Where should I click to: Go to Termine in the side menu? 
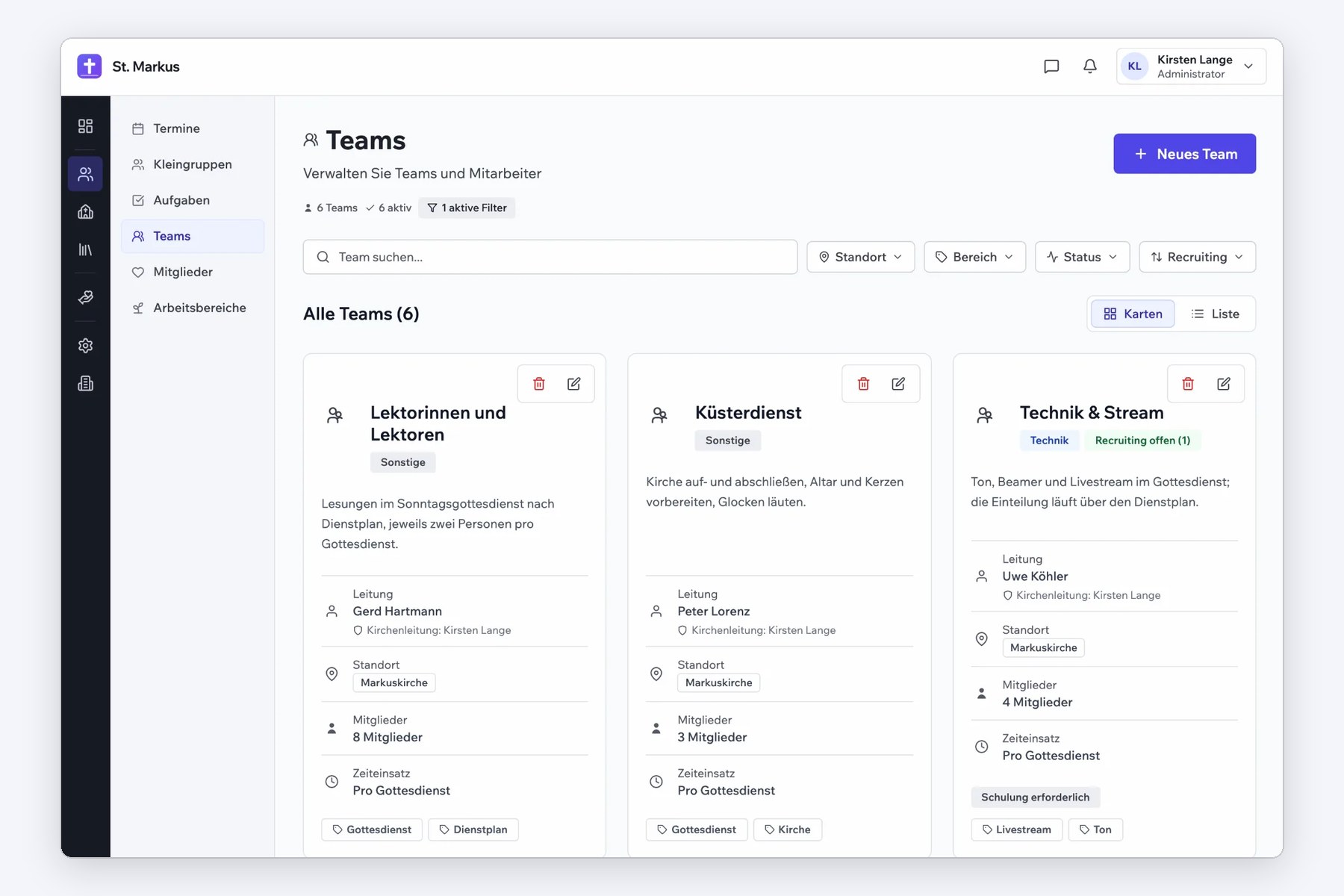click(x=193, y=128)
